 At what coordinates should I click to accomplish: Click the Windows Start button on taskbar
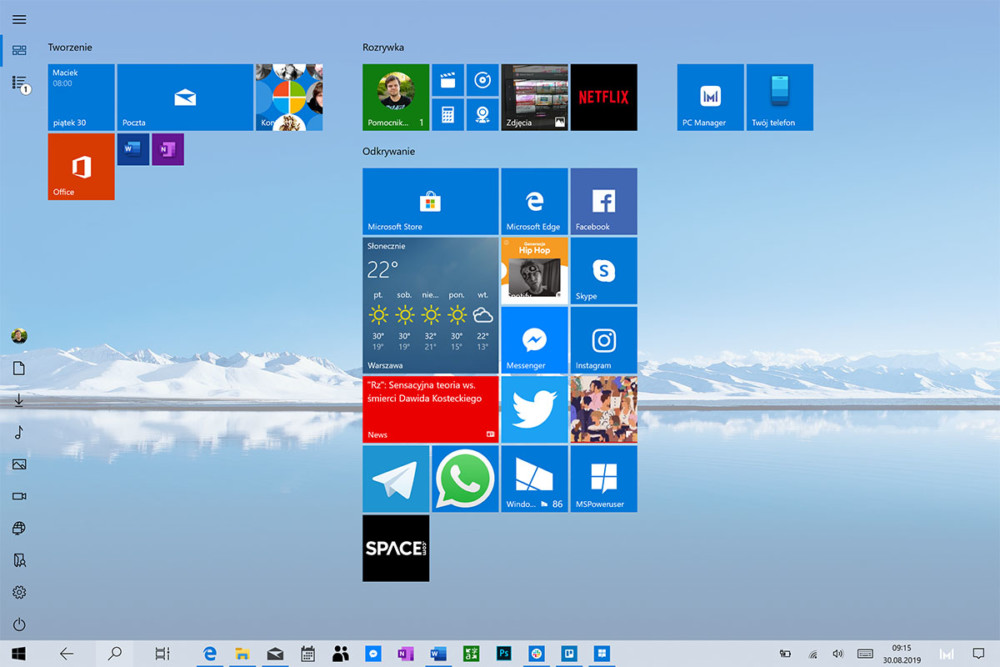coord(18,654)
